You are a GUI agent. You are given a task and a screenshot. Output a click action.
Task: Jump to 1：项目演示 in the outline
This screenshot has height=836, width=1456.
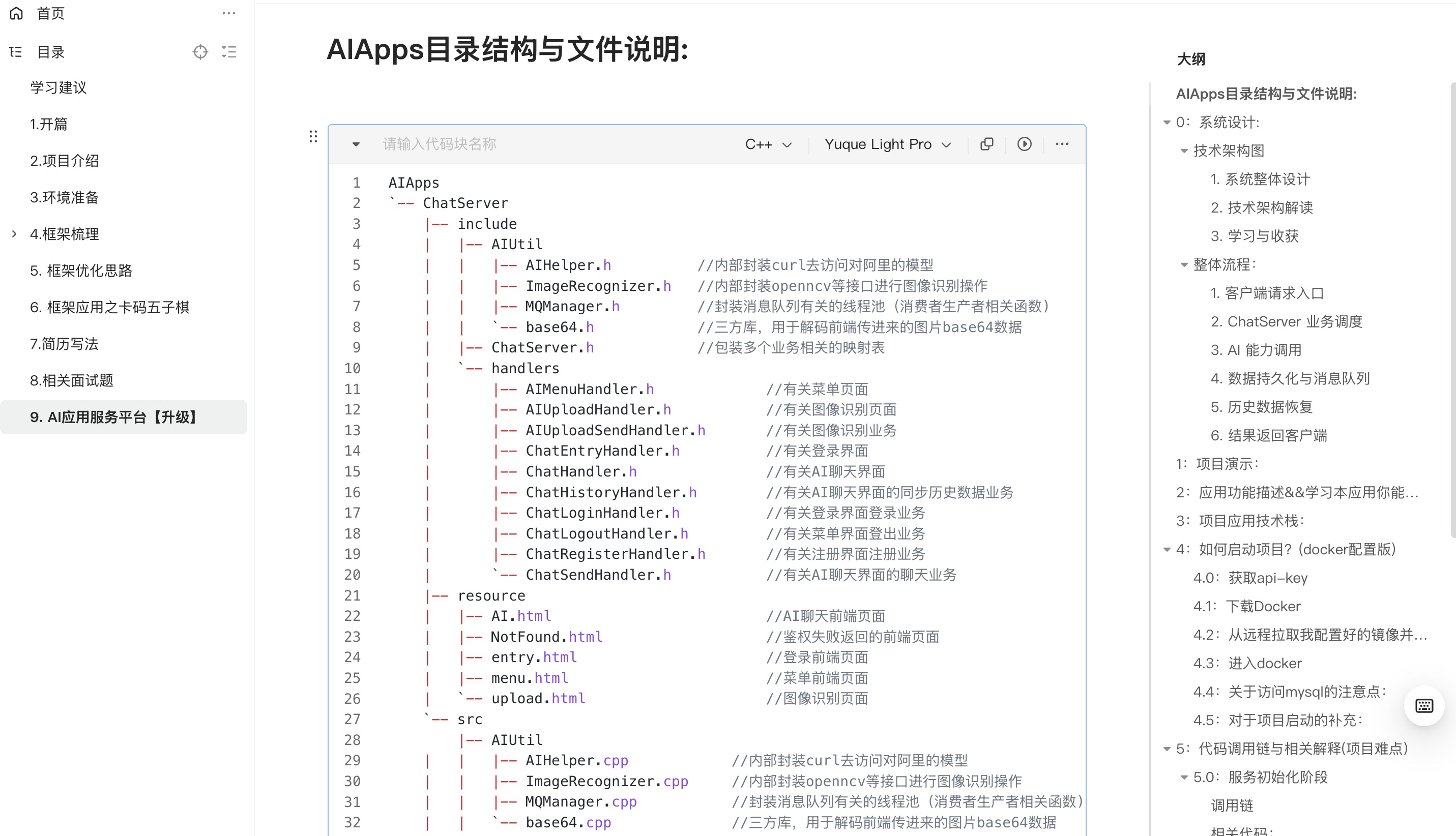1217,464
